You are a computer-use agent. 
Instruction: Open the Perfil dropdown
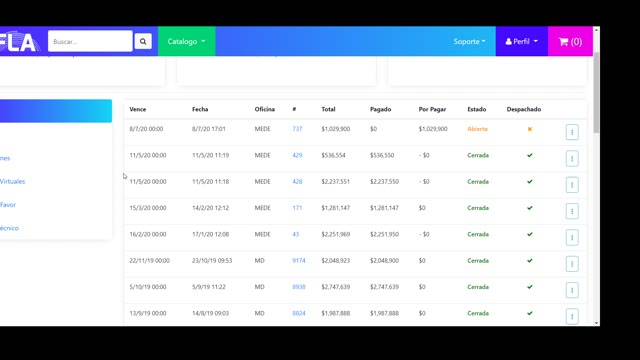click(x=522, y=41)
